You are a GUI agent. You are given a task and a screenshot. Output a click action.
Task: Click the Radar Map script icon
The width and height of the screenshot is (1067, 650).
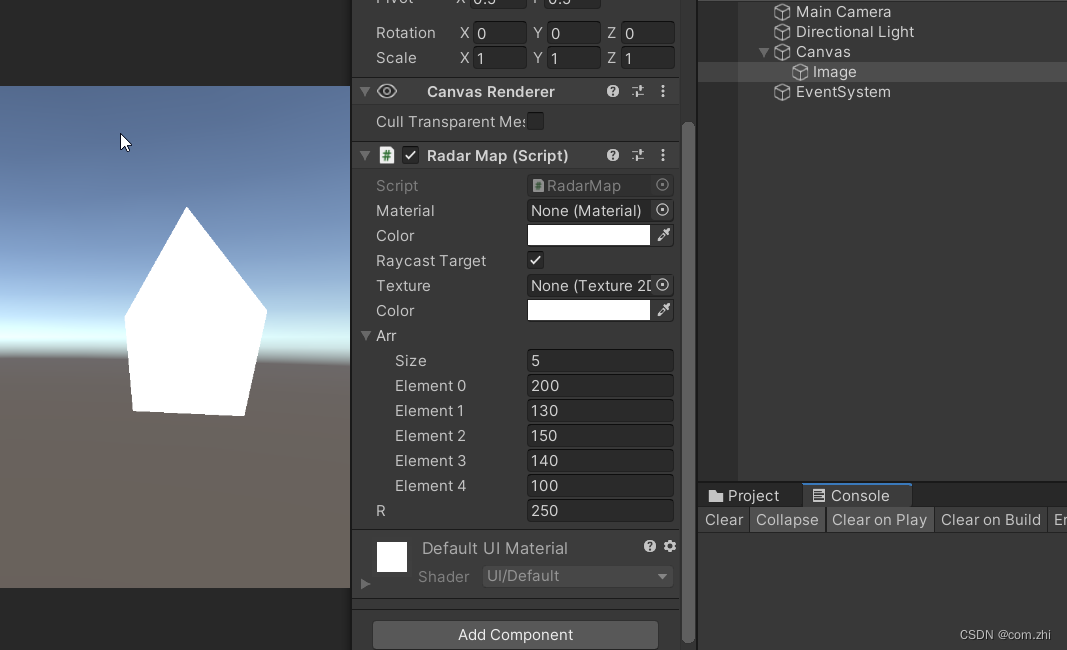click(387, 155)
